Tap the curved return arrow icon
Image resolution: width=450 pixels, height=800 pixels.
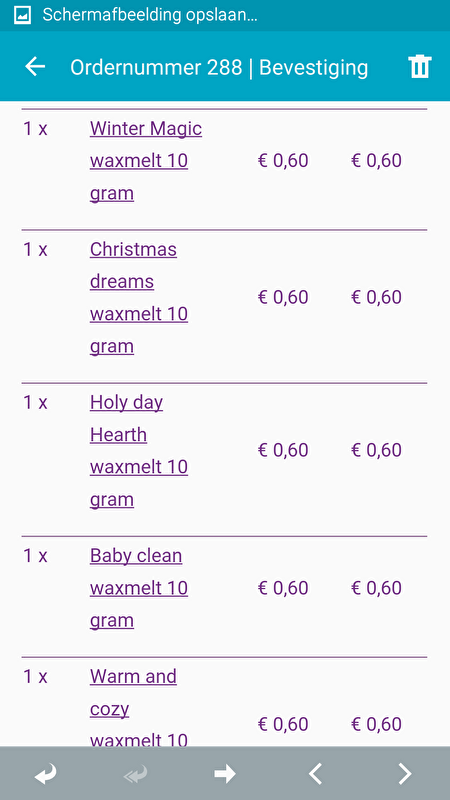coord(45,774)
